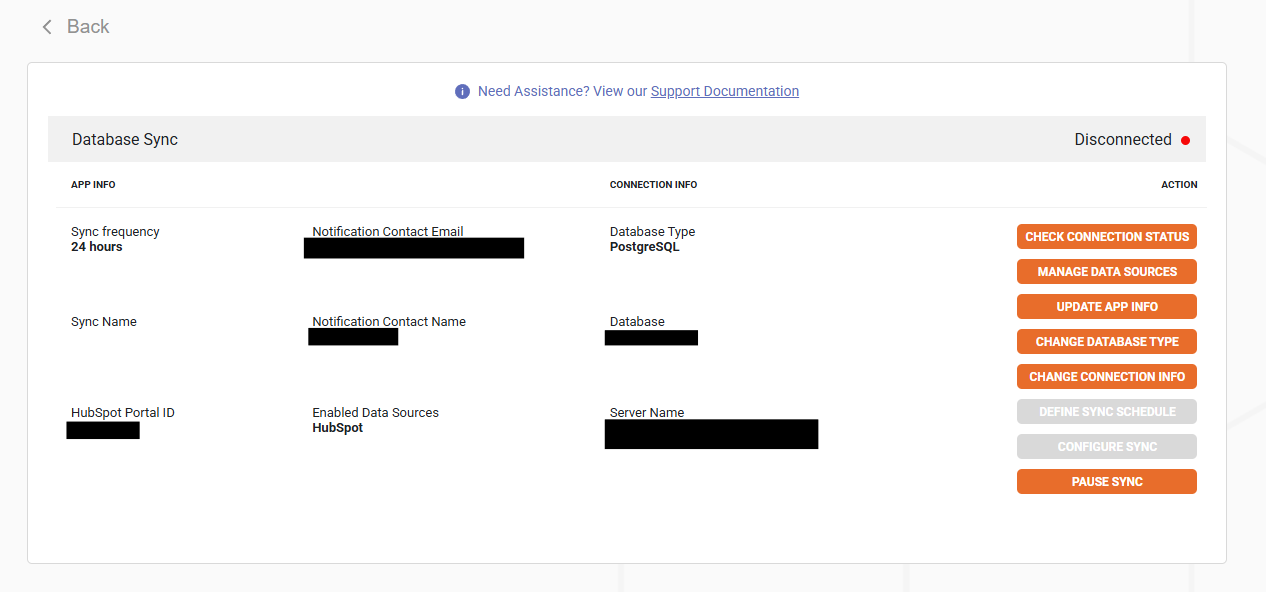Image resolution: width=1266 pixels, height=592 pixels.
Task: Click the ACTION column heading
Action: click(1179, 185)
